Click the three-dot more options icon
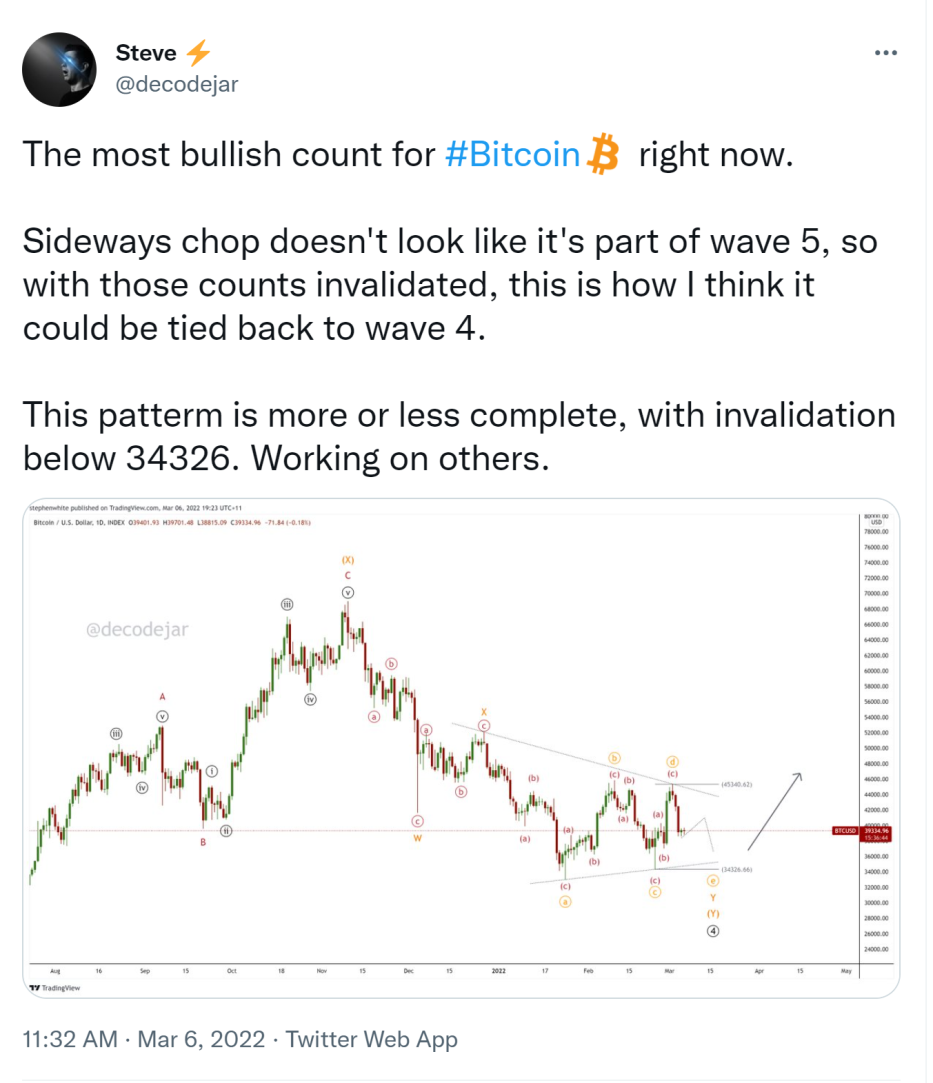 (x=885, y=52)
